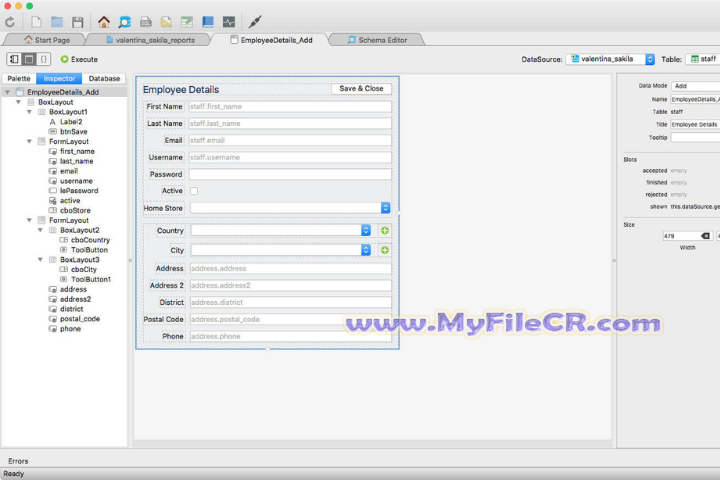This screenshot has height=480, width=720.
Task: Switch to the Palette panel tab
Action: tap(19, 79)
